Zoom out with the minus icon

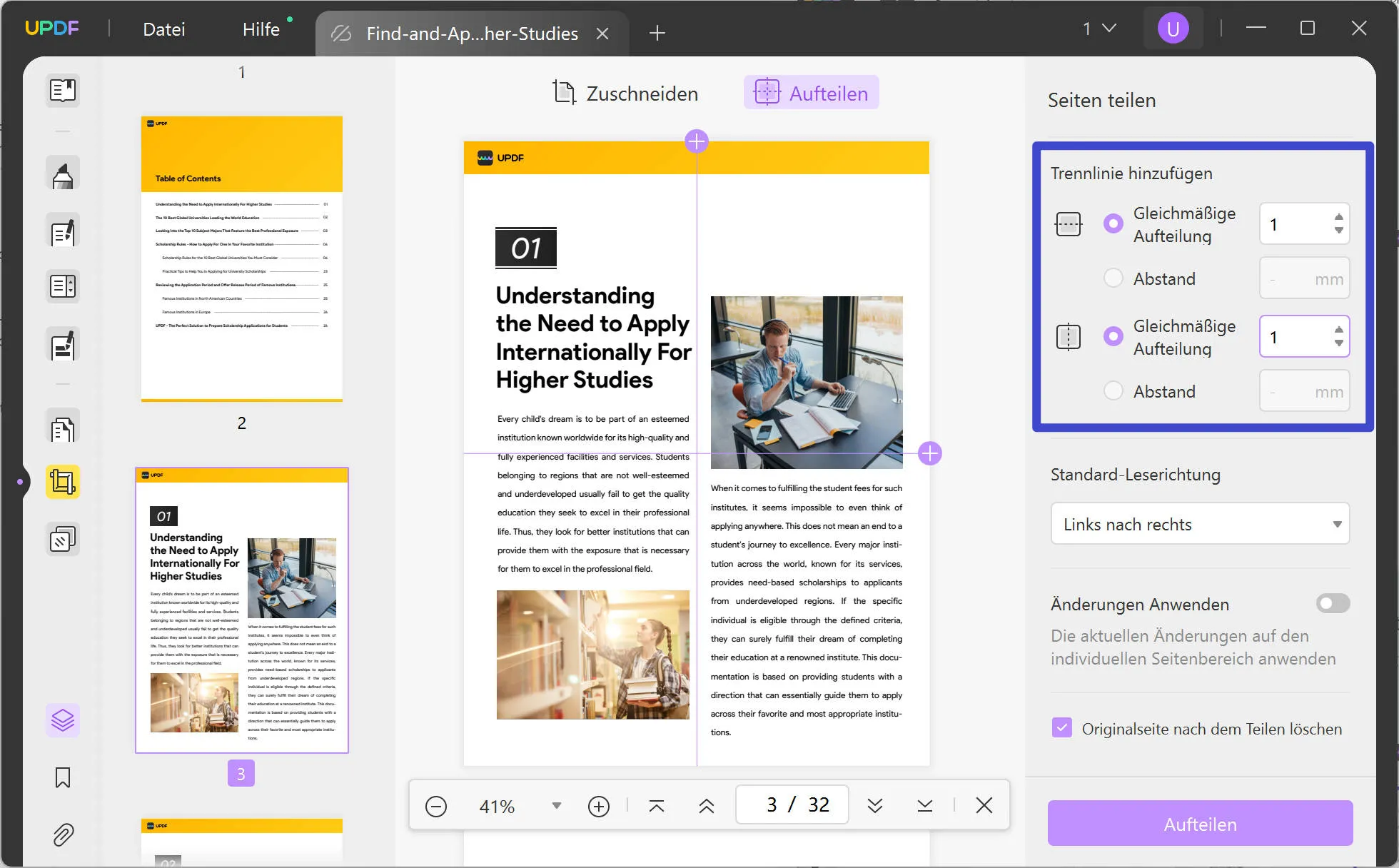[436, 807]
